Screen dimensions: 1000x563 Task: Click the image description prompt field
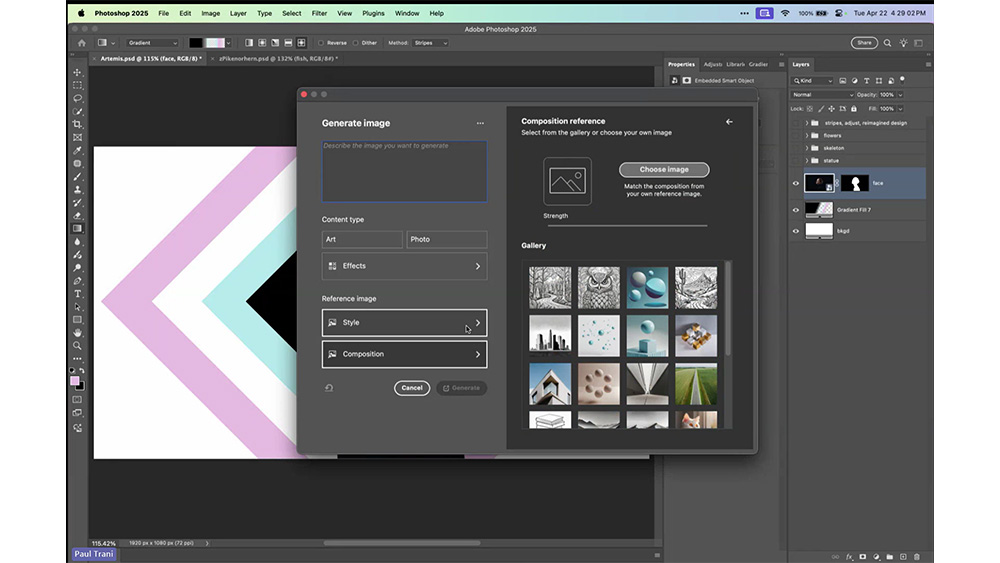click(404, 172)
